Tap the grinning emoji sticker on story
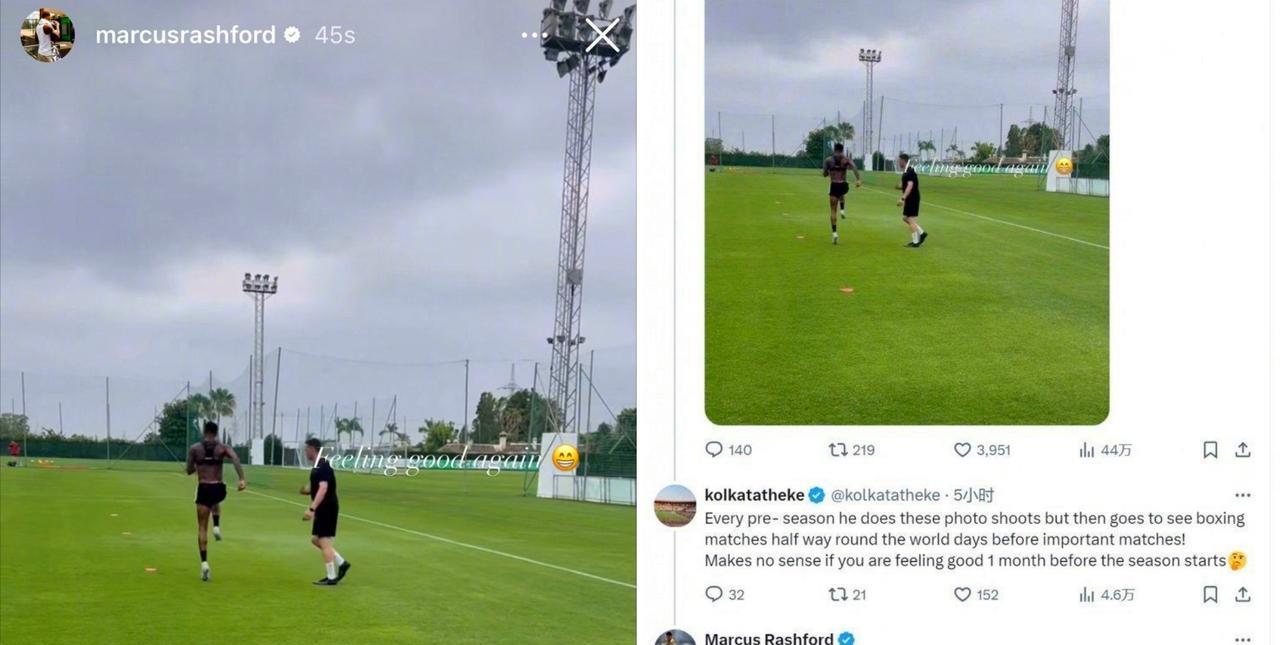1280x645 pixels. (565, 458)
